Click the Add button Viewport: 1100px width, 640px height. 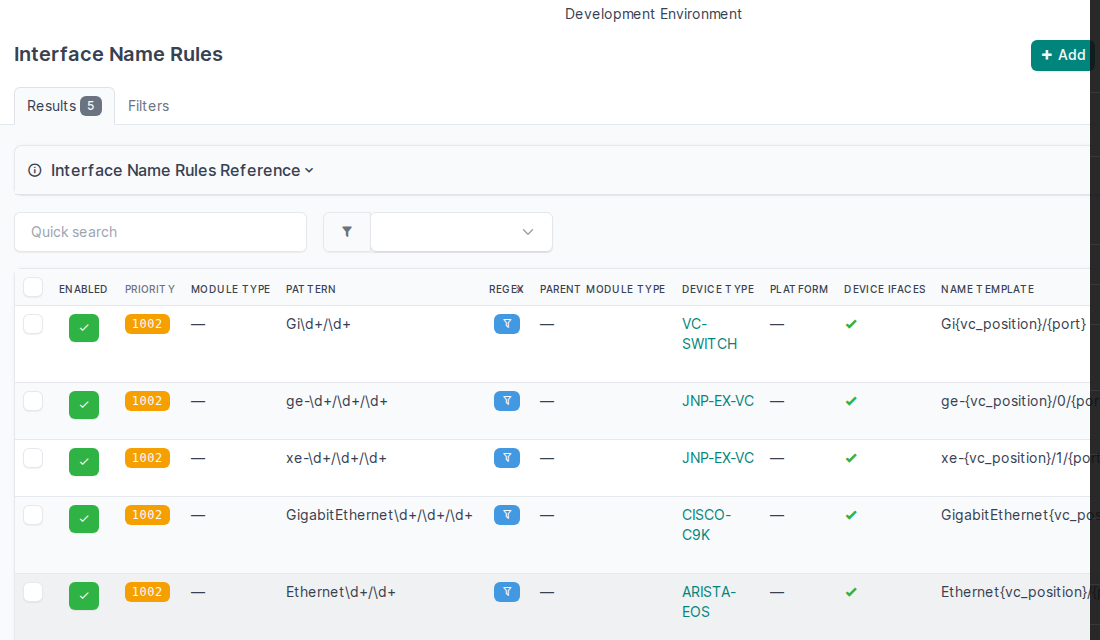tap(1062, 55)
